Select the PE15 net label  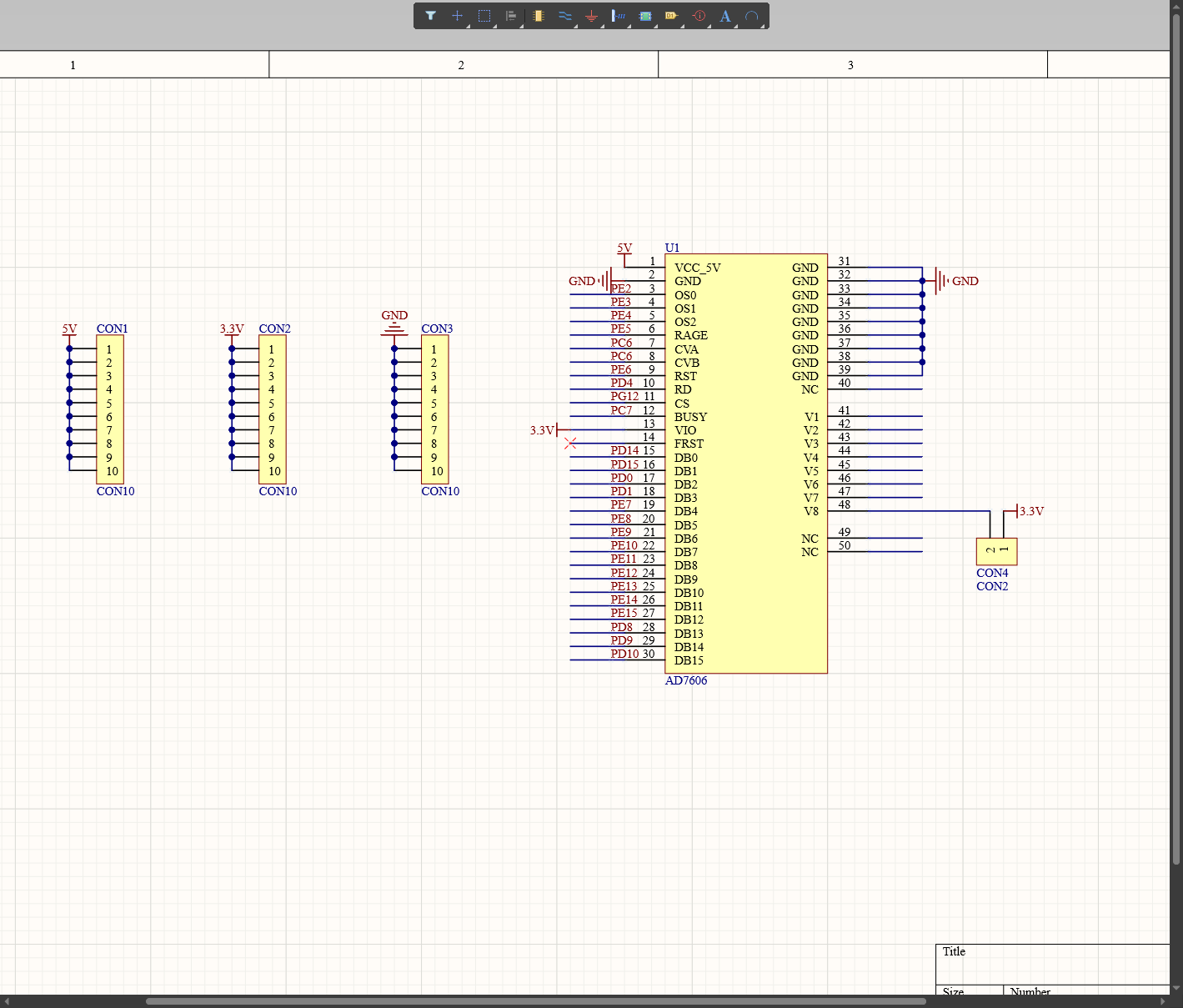pyautogui.click(x=624, y=613)
